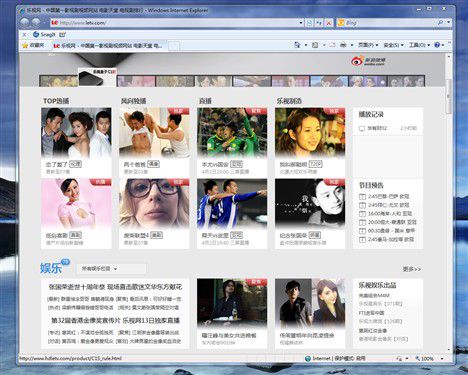
Task: Open headline 张国荣逝世十周年祭 link
Action: (115, 287)
